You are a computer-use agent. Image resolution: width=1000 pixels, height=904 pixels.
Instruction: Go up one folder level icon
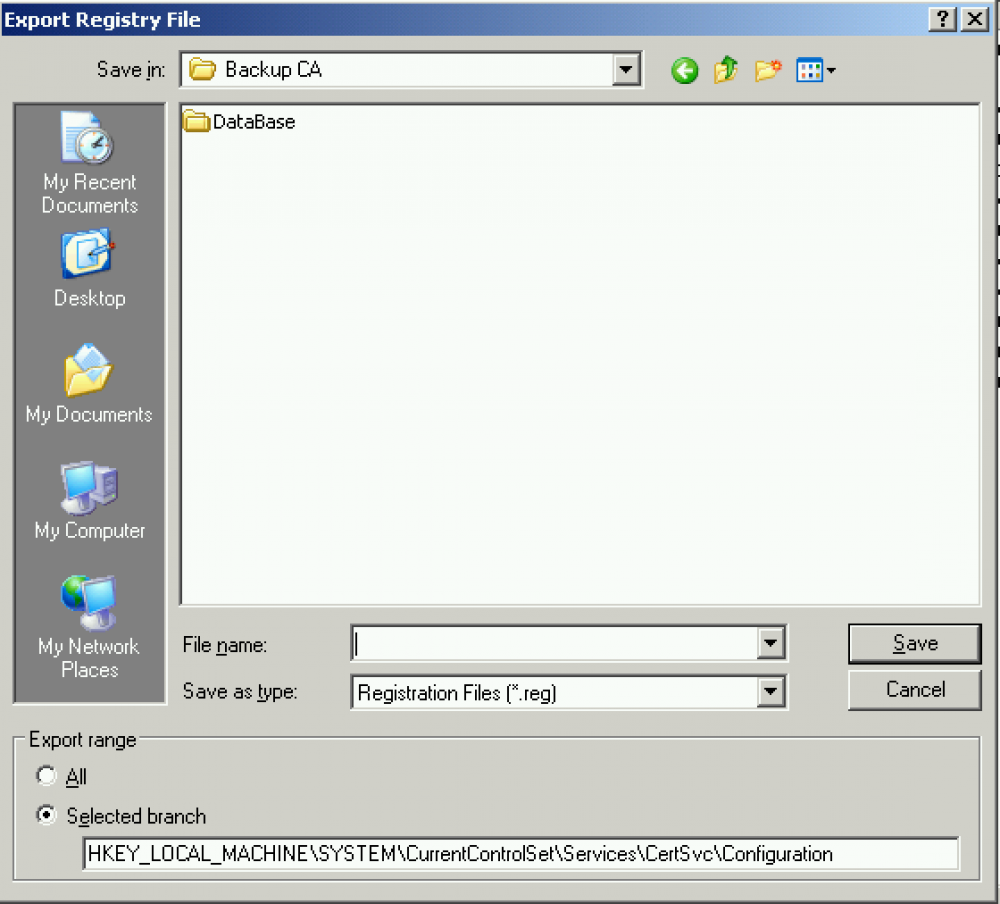tap(726, 70)
